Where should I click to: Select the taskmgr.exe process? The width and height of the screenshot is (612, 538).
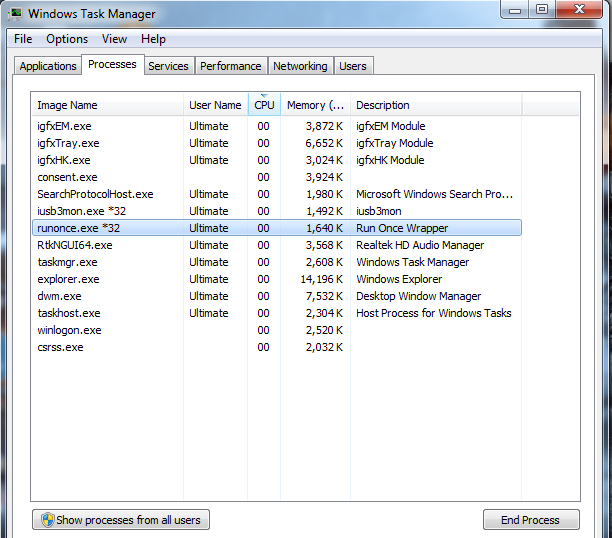click(x=277, y=262)
